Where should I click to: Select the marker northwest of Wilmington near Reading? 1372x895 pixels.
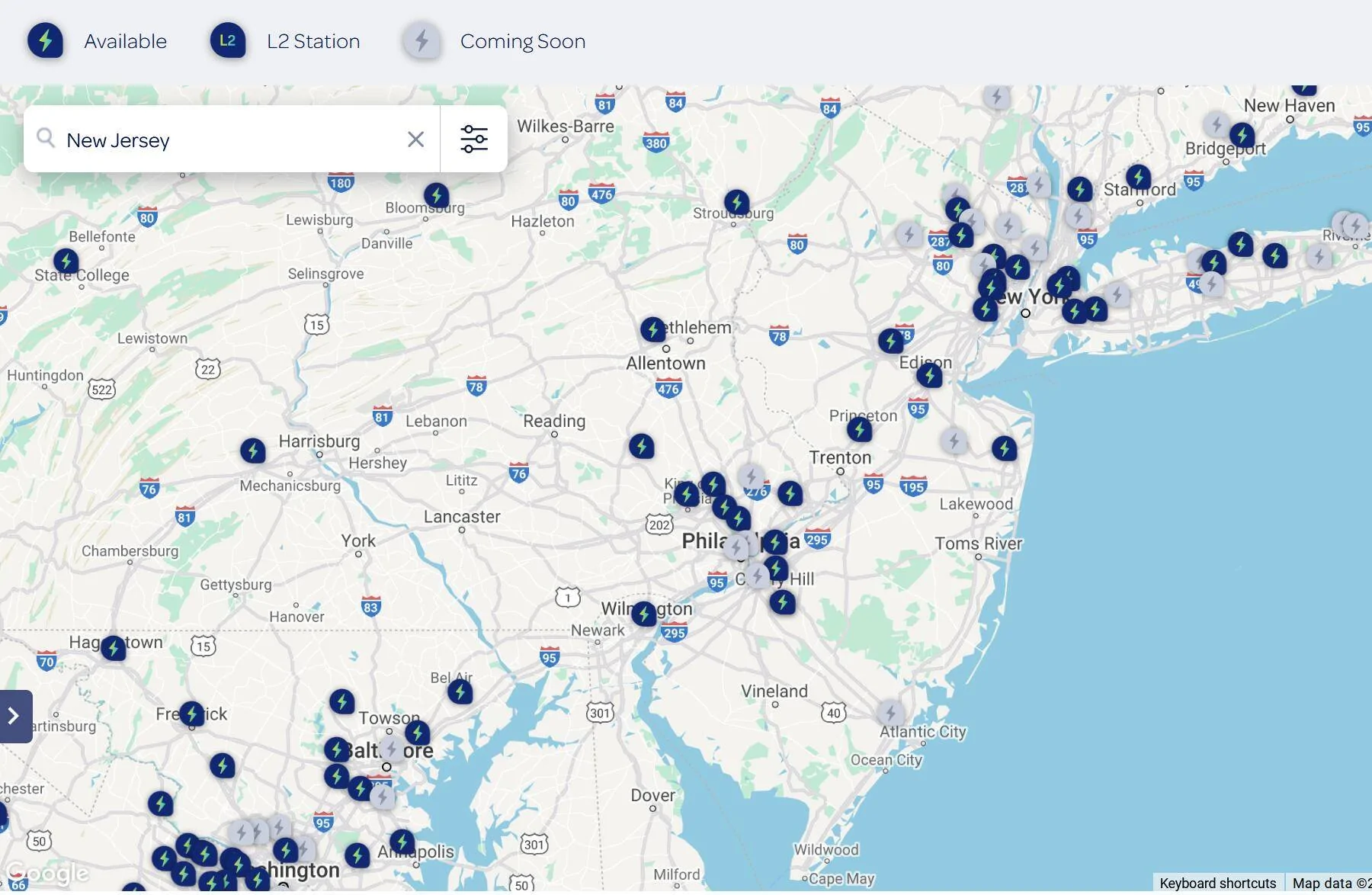[642, 447]
